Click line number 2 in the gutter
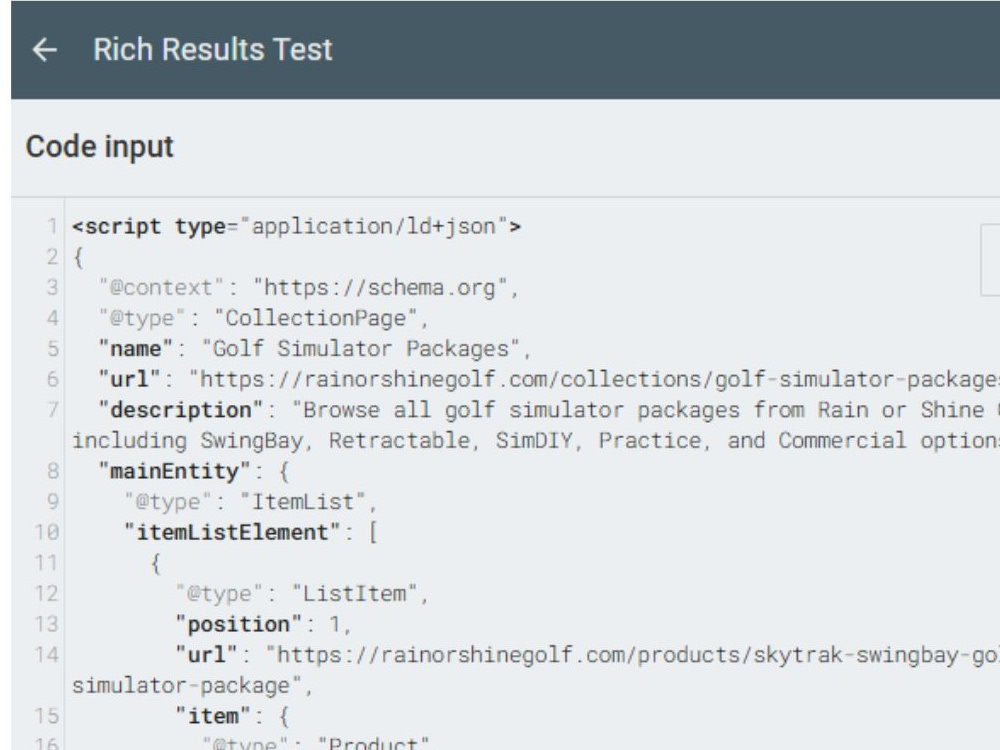Image resolution: width=1000 pixels, height=750 pixels. [52, 257]
